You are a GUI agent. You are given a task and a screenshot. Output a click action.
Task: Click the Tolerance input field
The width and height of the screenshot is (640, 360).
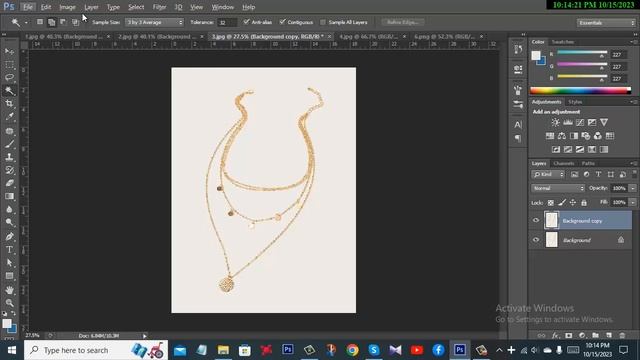click(x=226, y=22)
